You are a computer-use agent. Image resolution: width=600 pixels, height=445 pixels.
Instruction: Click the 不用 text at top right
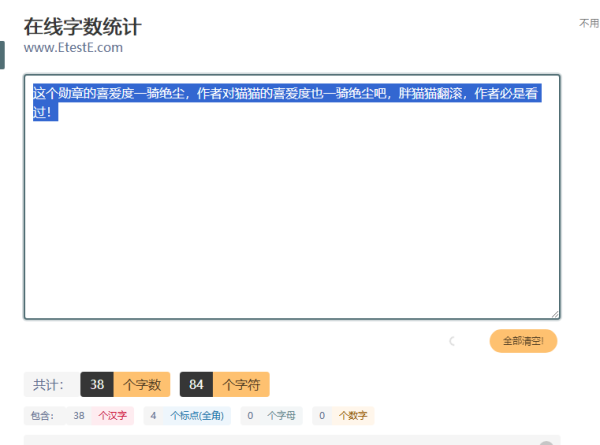pyautogui.click(x=589, y=23)
